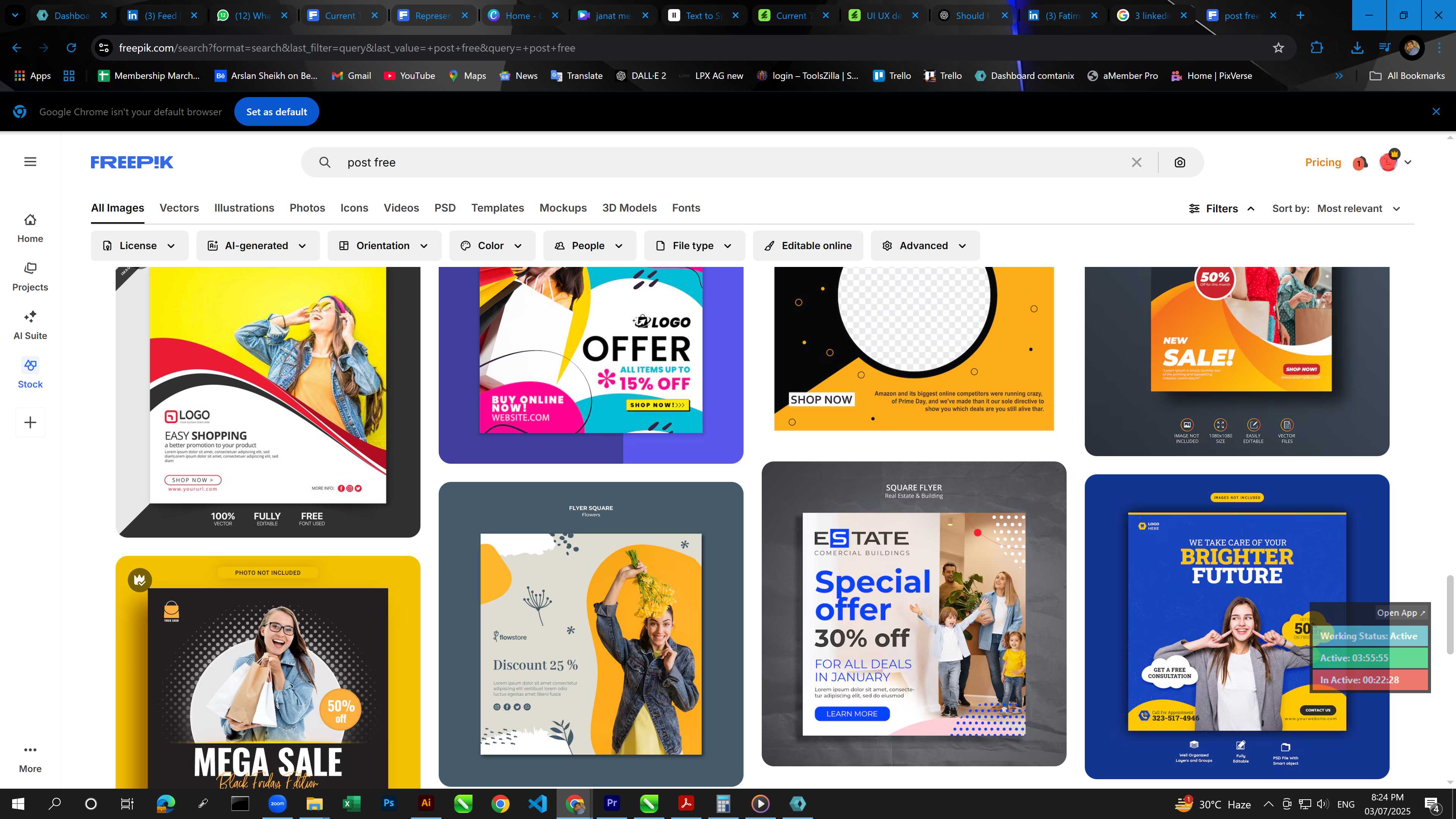This screenshot has height=819, width=1456.
Task: Open the All Bookmarks folder
Action: click(x=1407, y=76)
